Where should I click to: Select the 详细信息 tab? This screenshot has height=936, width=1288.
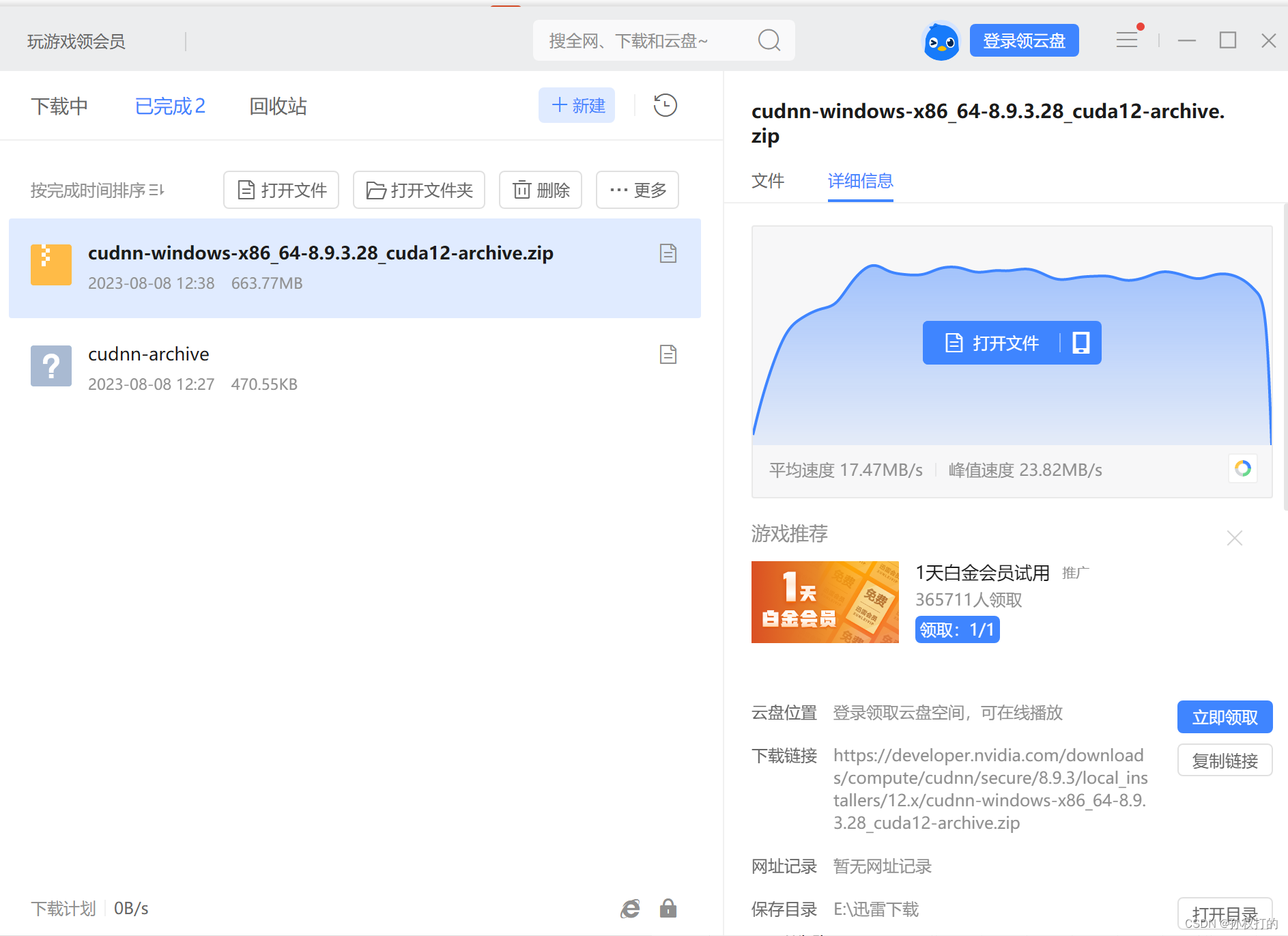(860, 181)
